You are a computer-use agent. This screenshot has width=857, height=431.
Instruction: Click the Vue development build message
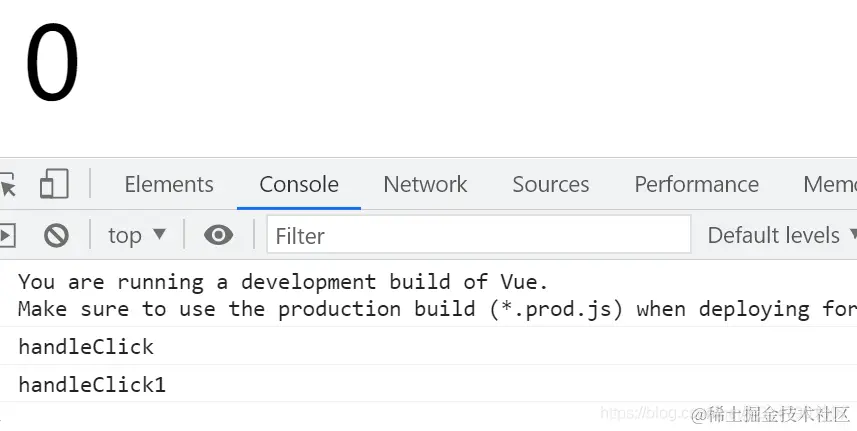coord(283,282)
